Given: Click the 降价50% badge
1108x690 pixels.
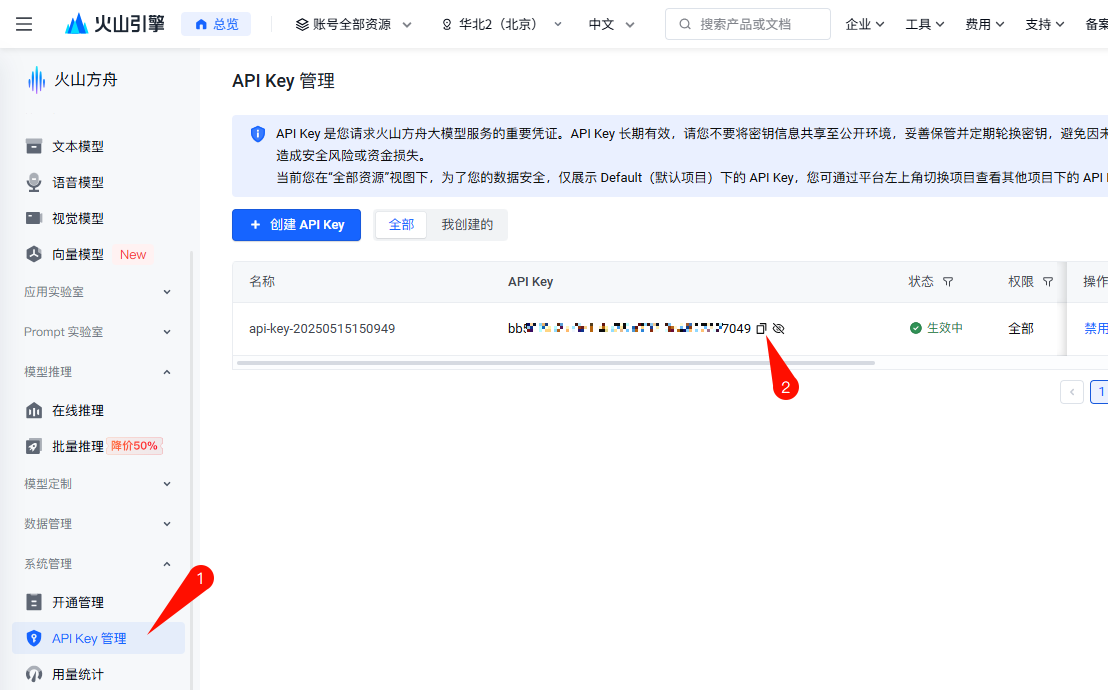Looking at the screenshot, I should [x=134, y=446].
